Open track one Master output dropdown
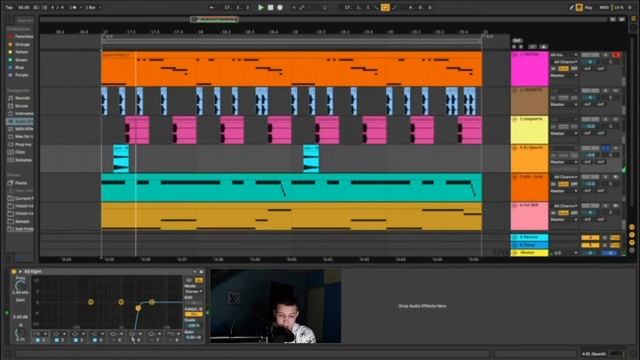 564,76
